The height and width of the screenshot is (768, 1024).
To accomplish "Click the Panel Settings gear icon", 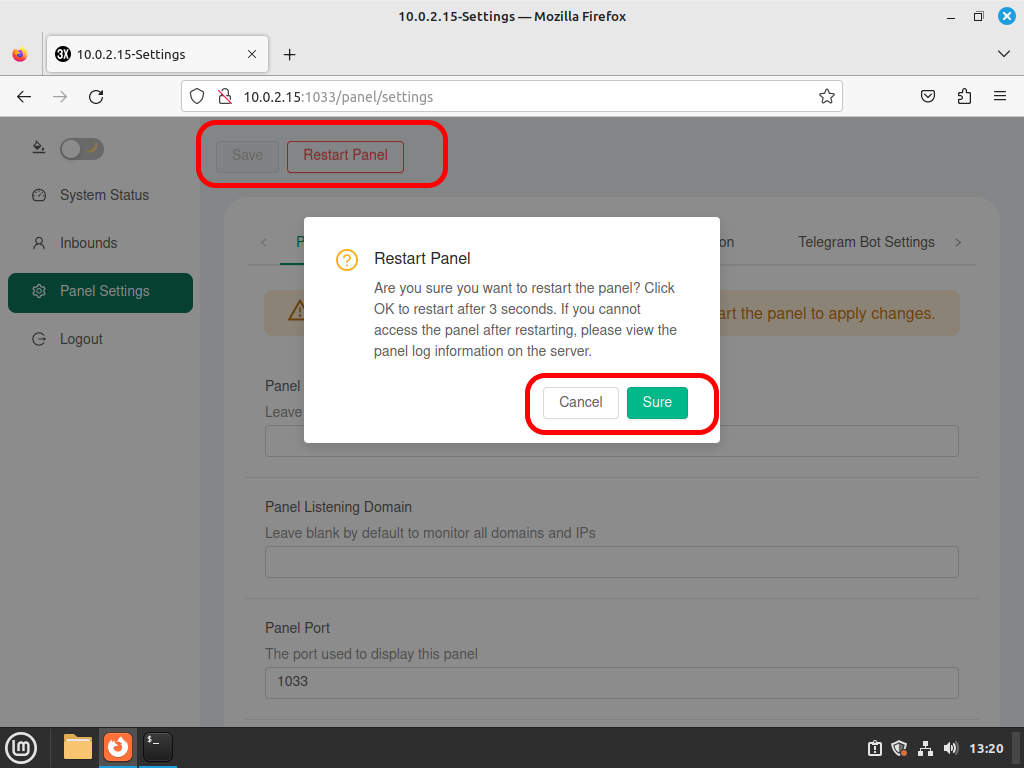I will (39, 291).
